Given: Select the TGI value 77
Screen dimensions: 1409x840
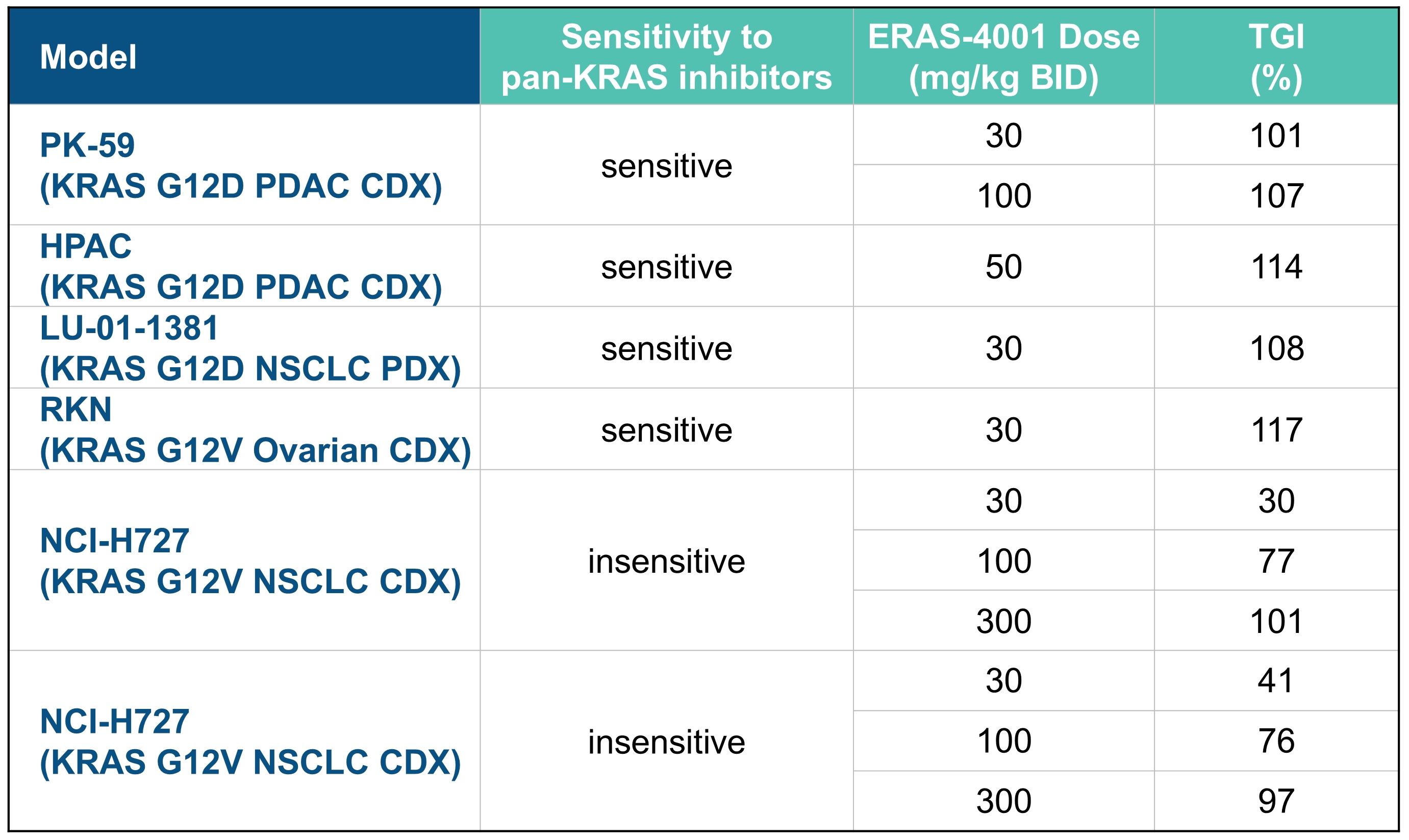Looking at the screenshot, I should [1276, 561].
